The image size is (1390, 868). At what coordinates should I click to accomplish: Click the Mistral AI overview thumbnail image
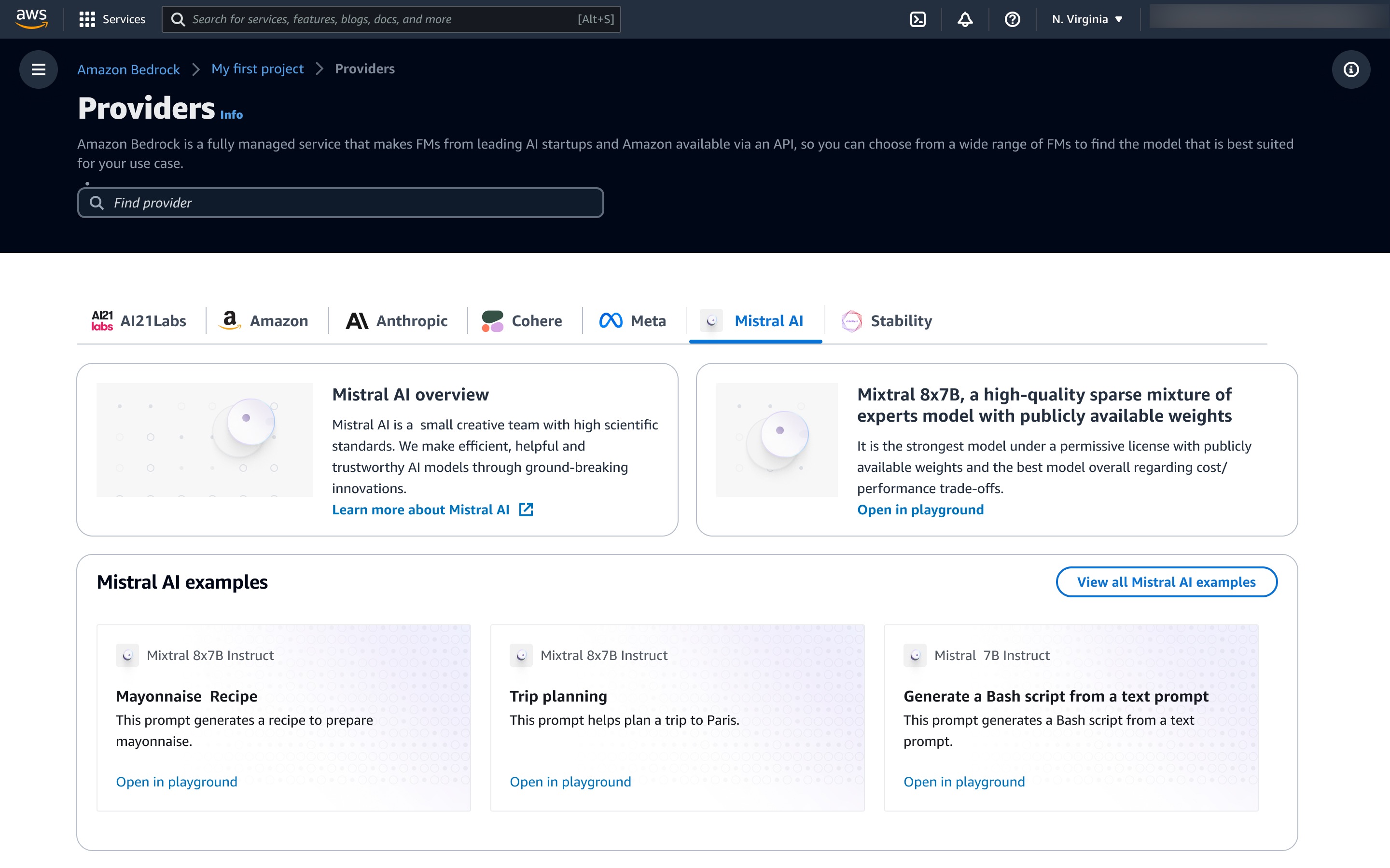point(204,440)
